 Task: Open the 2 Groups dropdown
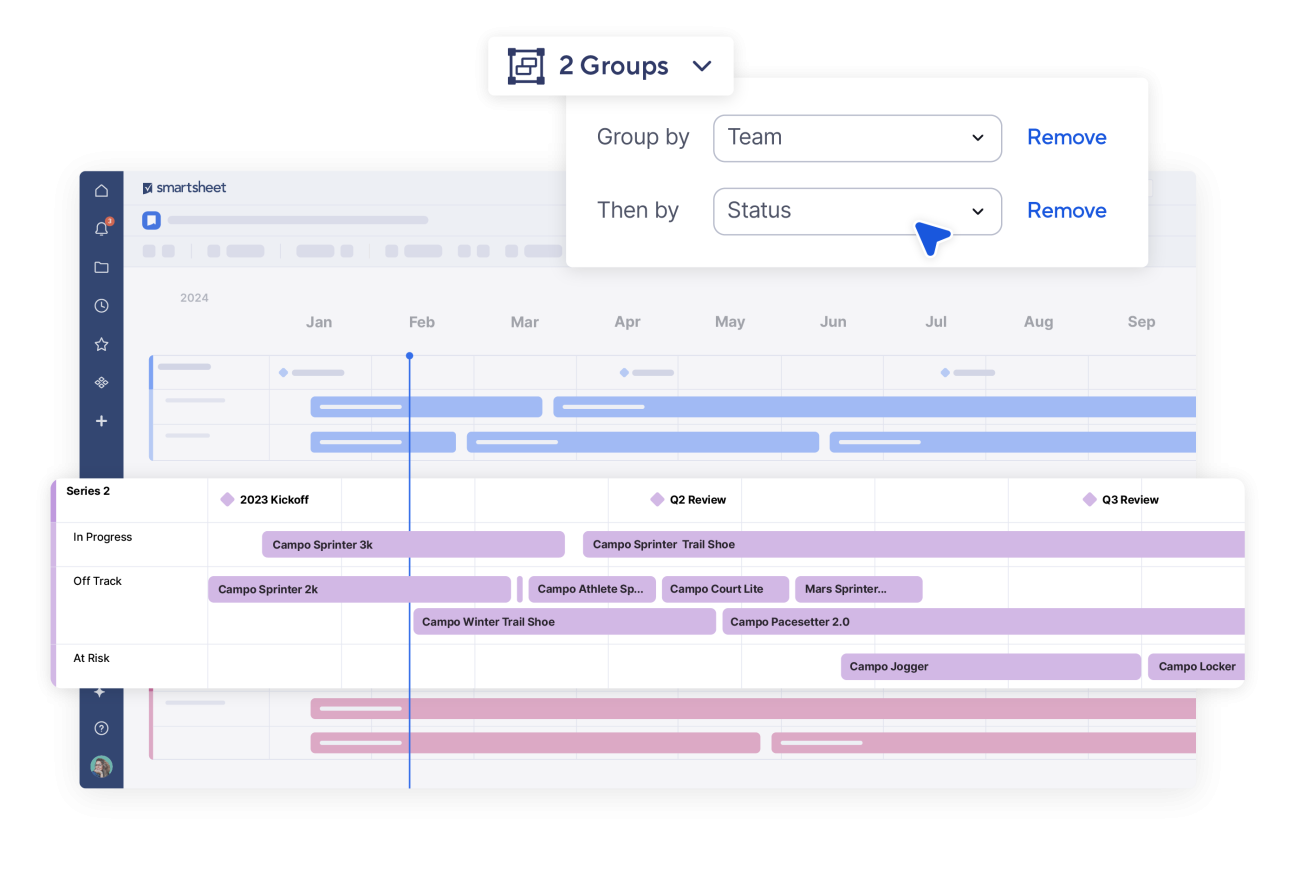click(x=610, y=65)
